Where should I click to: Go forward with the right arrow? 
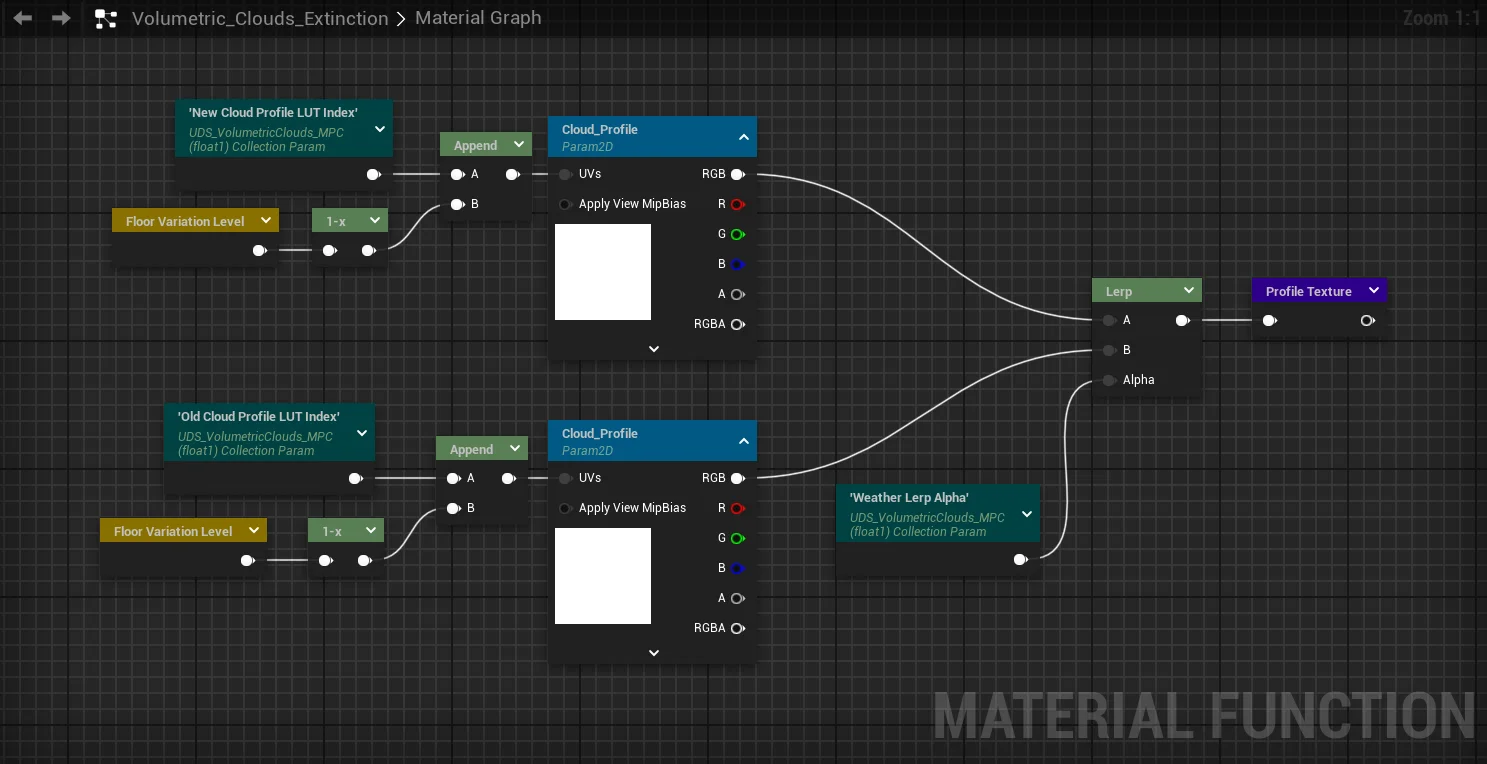click(61, 18)
